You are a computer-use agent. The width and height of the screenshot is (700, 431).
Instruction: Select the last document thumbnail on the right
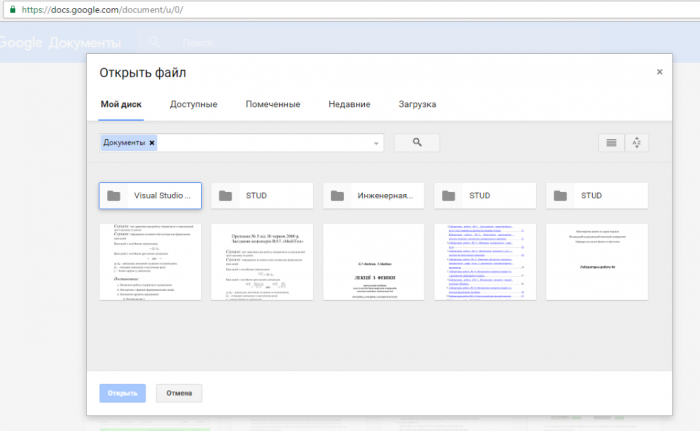pyautogui.click(x=597, y=261)
